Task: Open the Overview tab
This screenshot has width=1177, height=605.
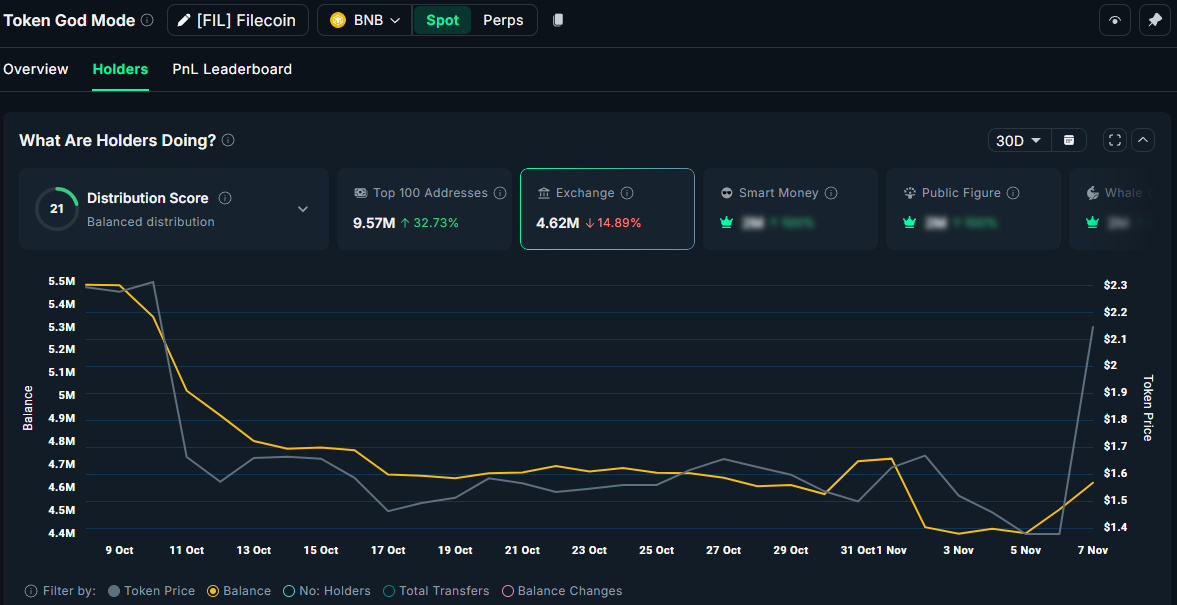Action: 36,69
